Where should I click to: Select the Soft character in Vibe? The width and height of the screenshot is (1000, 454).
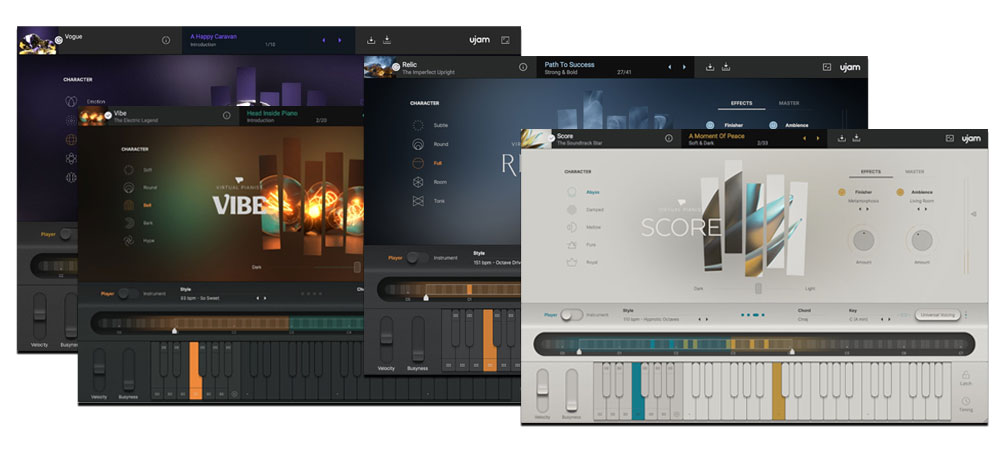pyautogui.click(x=138, y=170)
